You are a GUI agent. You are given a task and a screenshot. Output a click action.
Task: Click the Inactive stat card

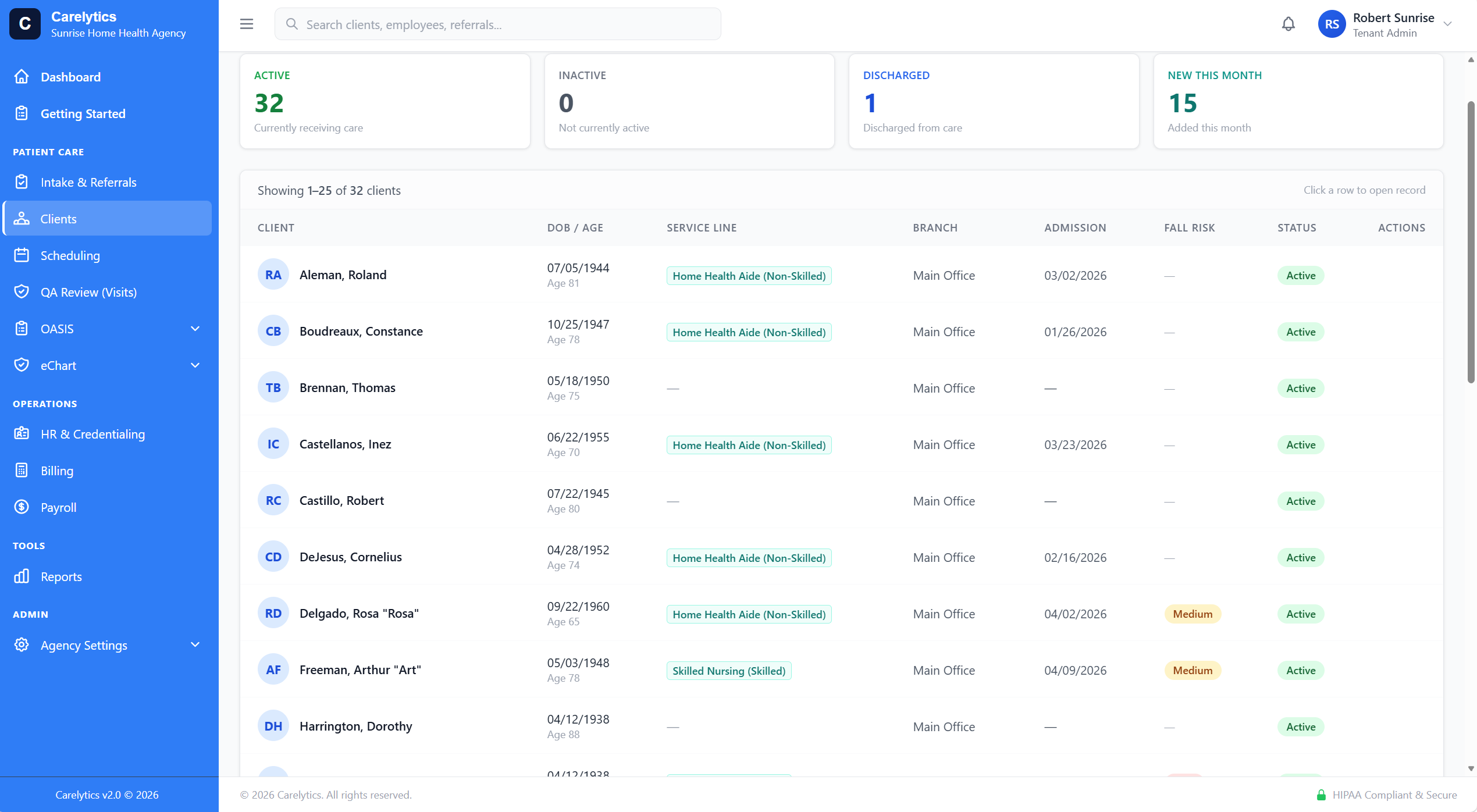click(x=689, y=101)
